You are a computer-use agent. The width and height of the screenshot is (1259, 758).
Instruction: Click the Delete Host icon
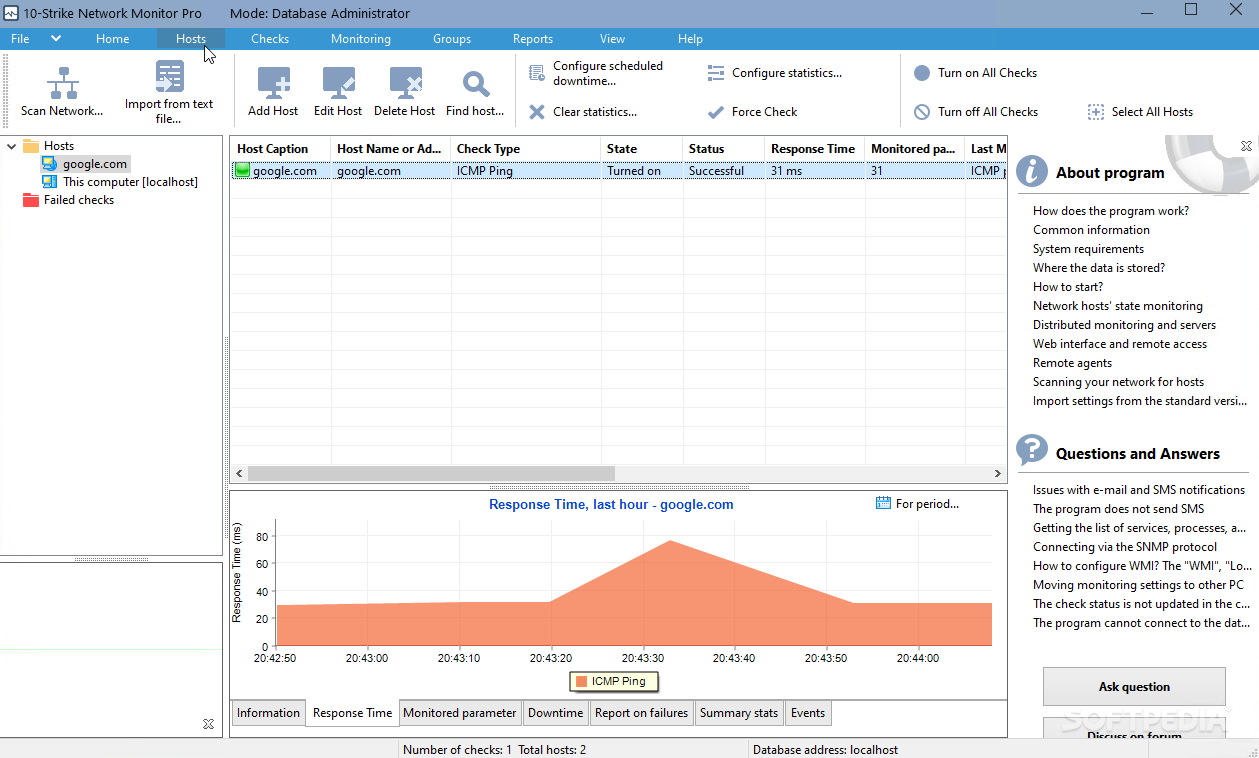405,83
